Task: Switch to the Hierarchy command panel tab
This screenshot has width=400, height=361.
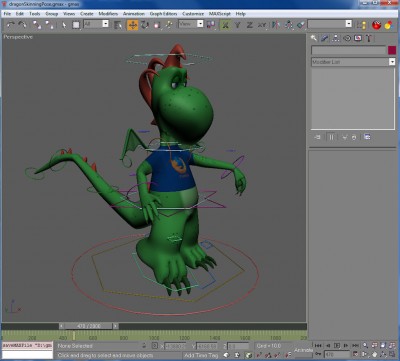Action: tap(336, 38)
